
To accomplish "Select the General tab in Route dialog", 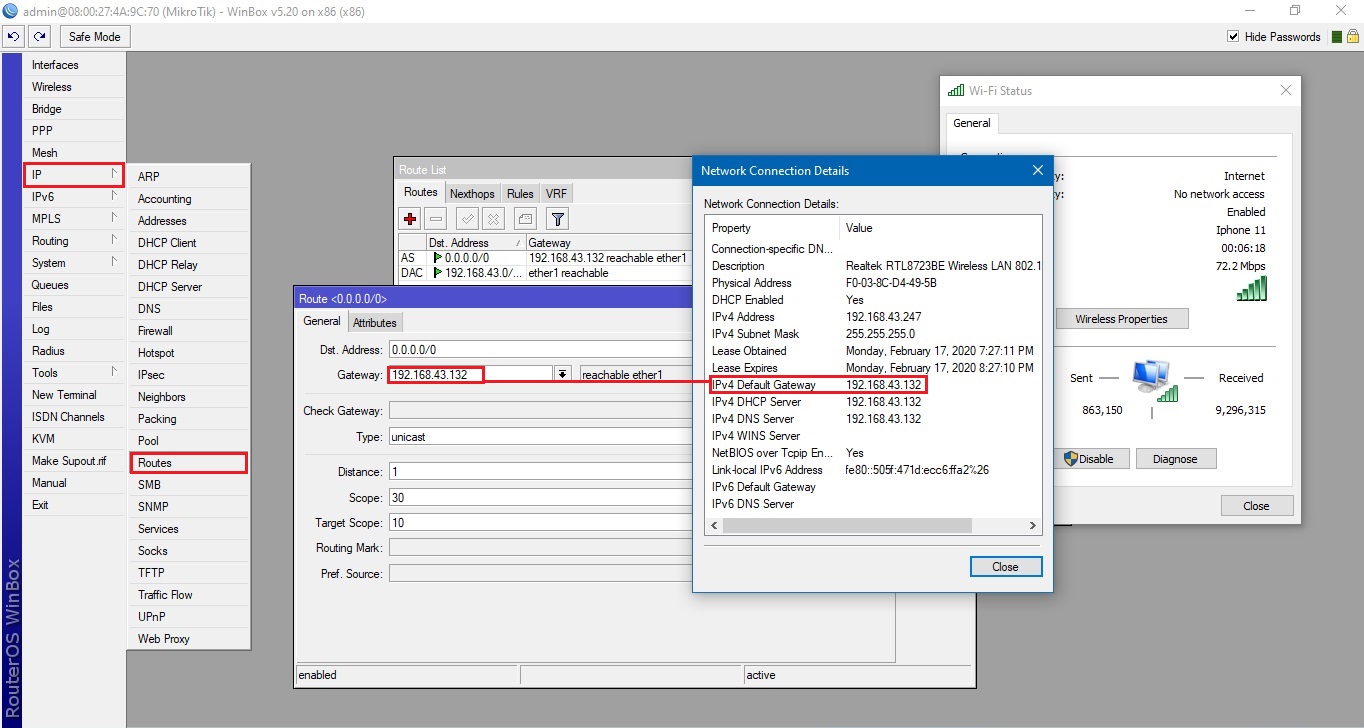I will 322,321.
